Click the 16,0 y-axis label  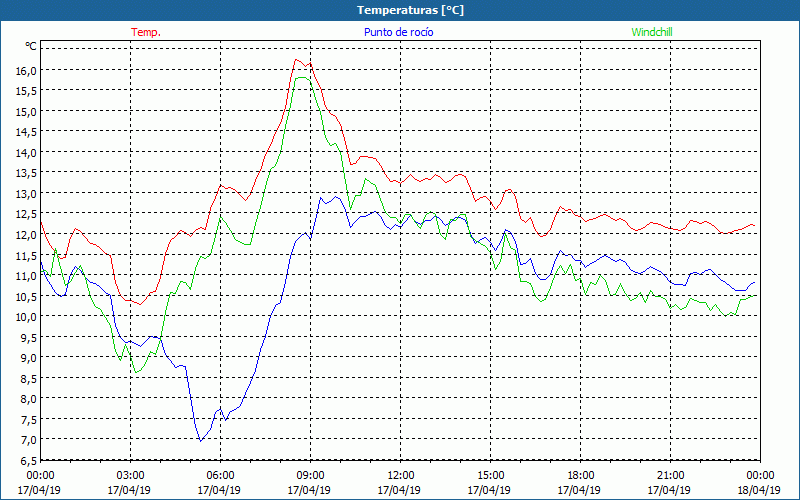(x=25, y=70)
